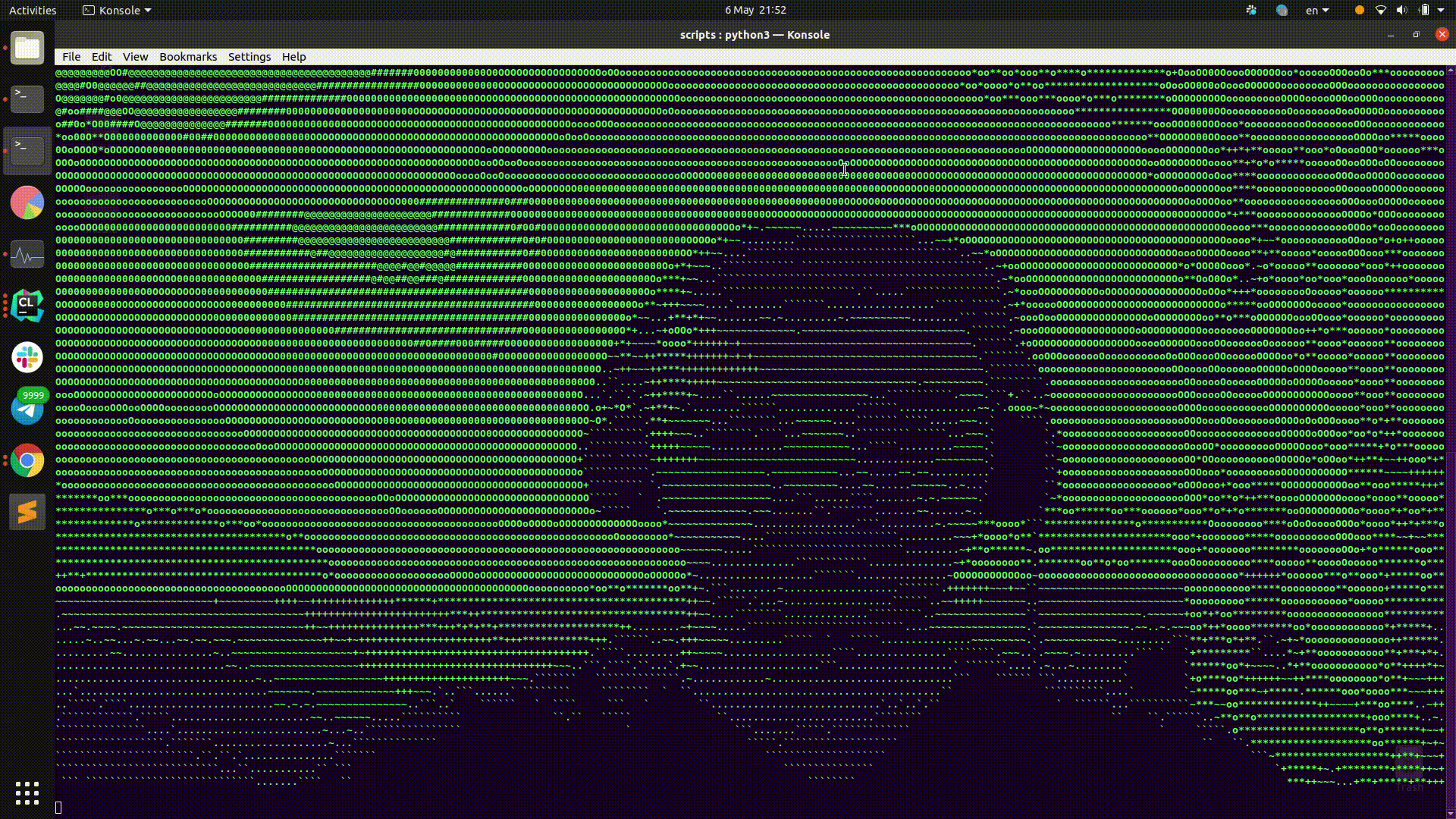This screenshot has height=819, width=1456.
Task: Open the Files app in dock
Action: [27, 49]
